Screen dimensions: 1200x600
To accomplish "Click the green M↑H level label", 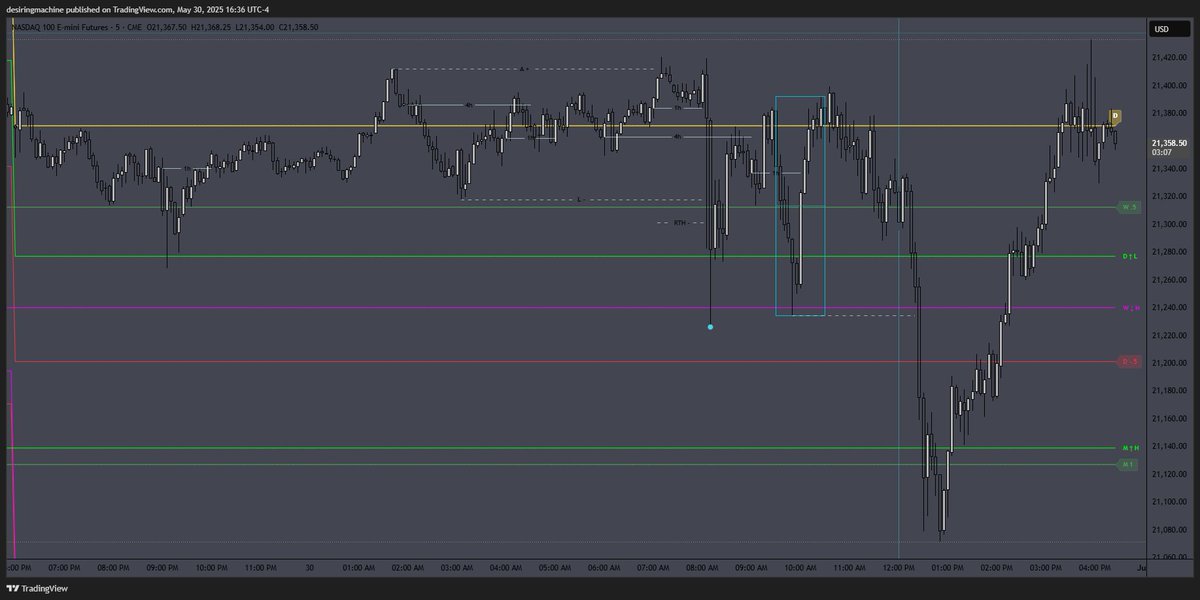I will click(1130, 448).
